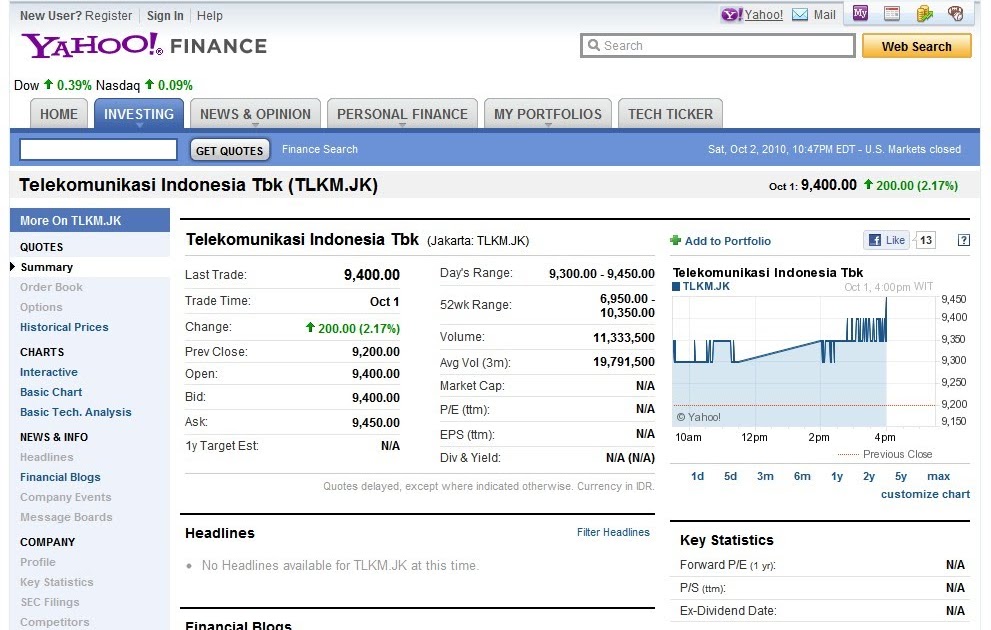991x630 pixels.
Task: Switch to the TECH TICKER tab
Action: (x=670, y=114)
